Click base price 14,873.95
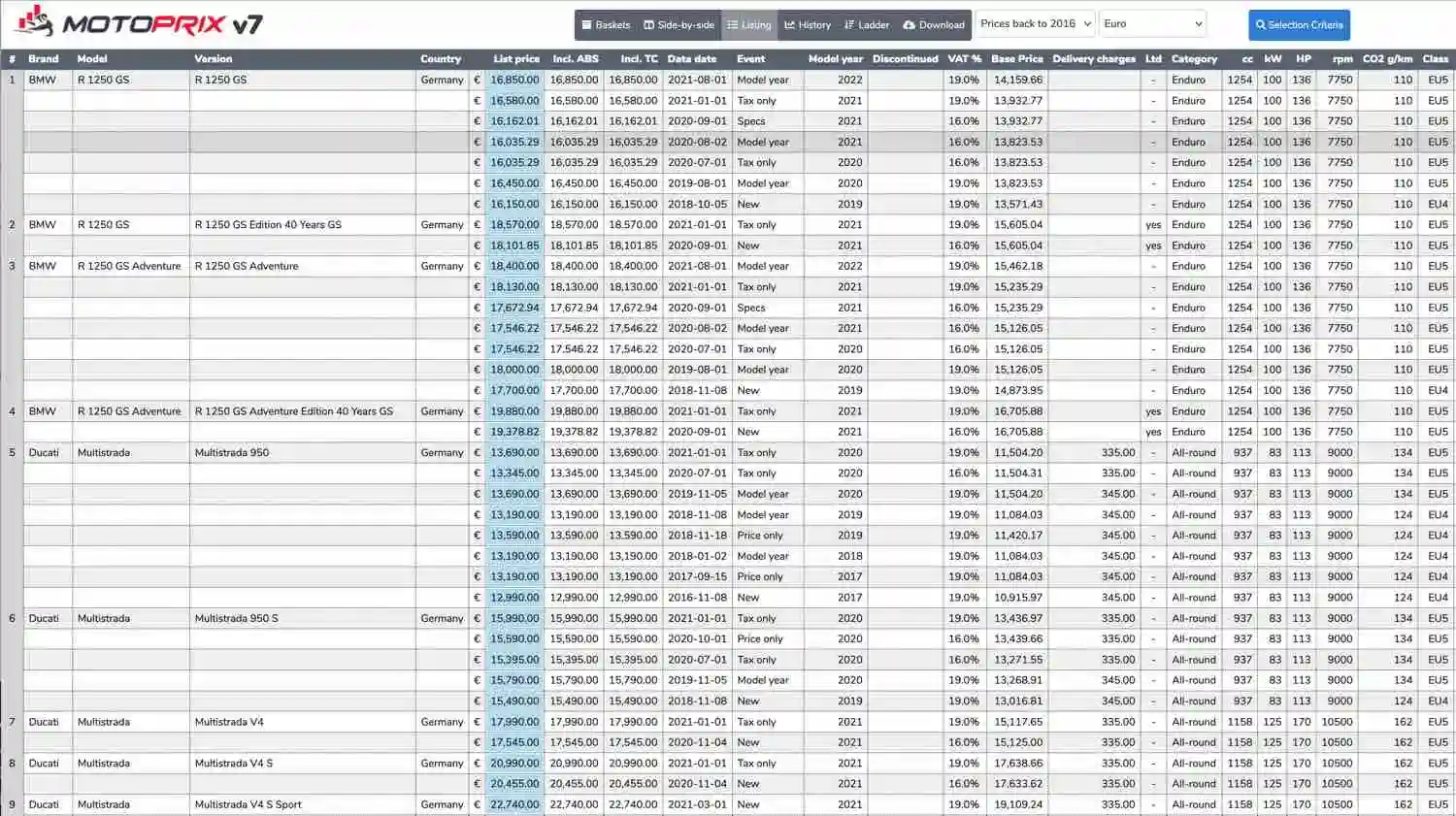 1018,391
